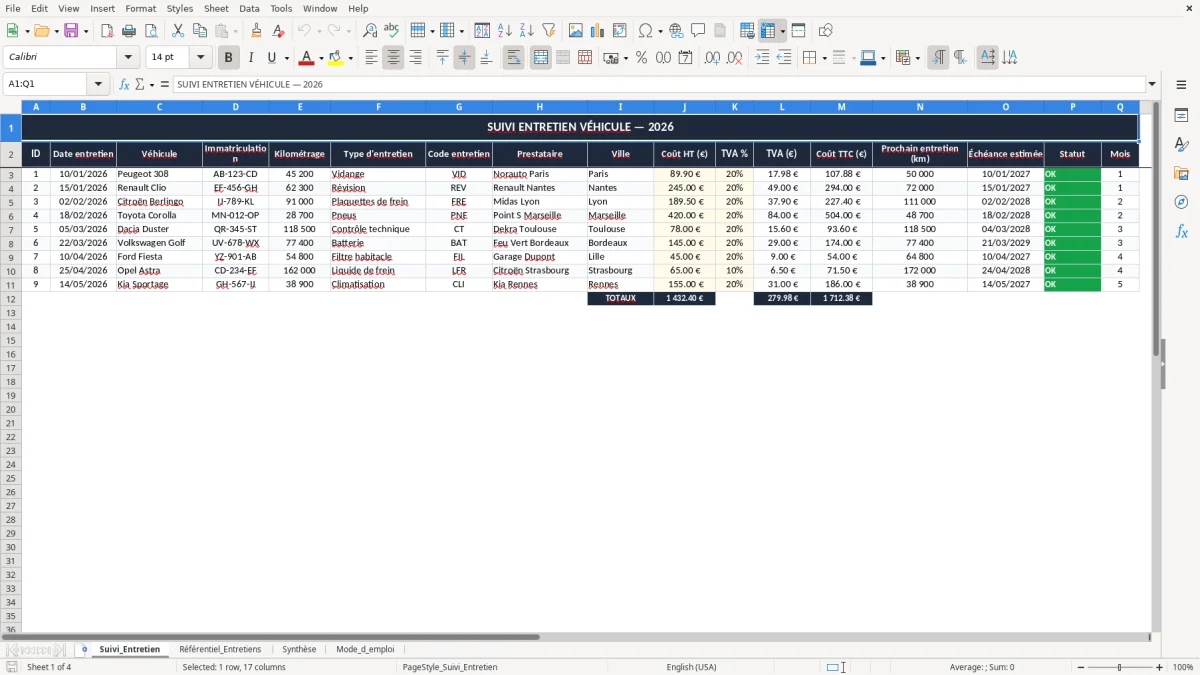
Task: Open underline style dropdown arrow
Action: (x=286, y=58)
